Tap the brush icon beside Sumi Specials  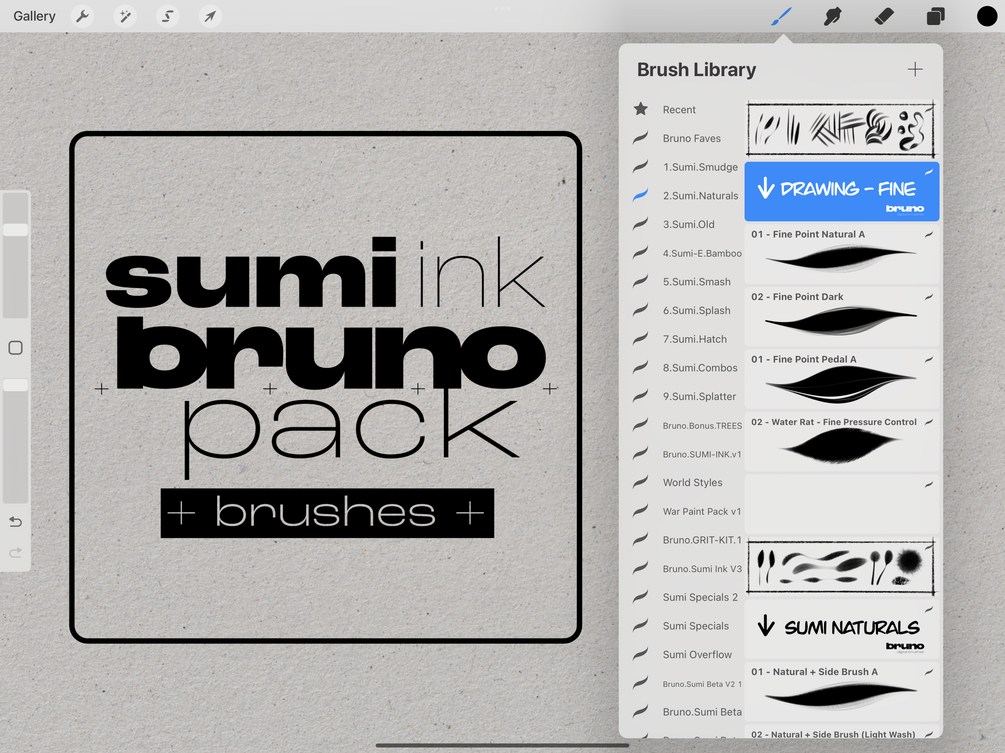coord(640,625)
